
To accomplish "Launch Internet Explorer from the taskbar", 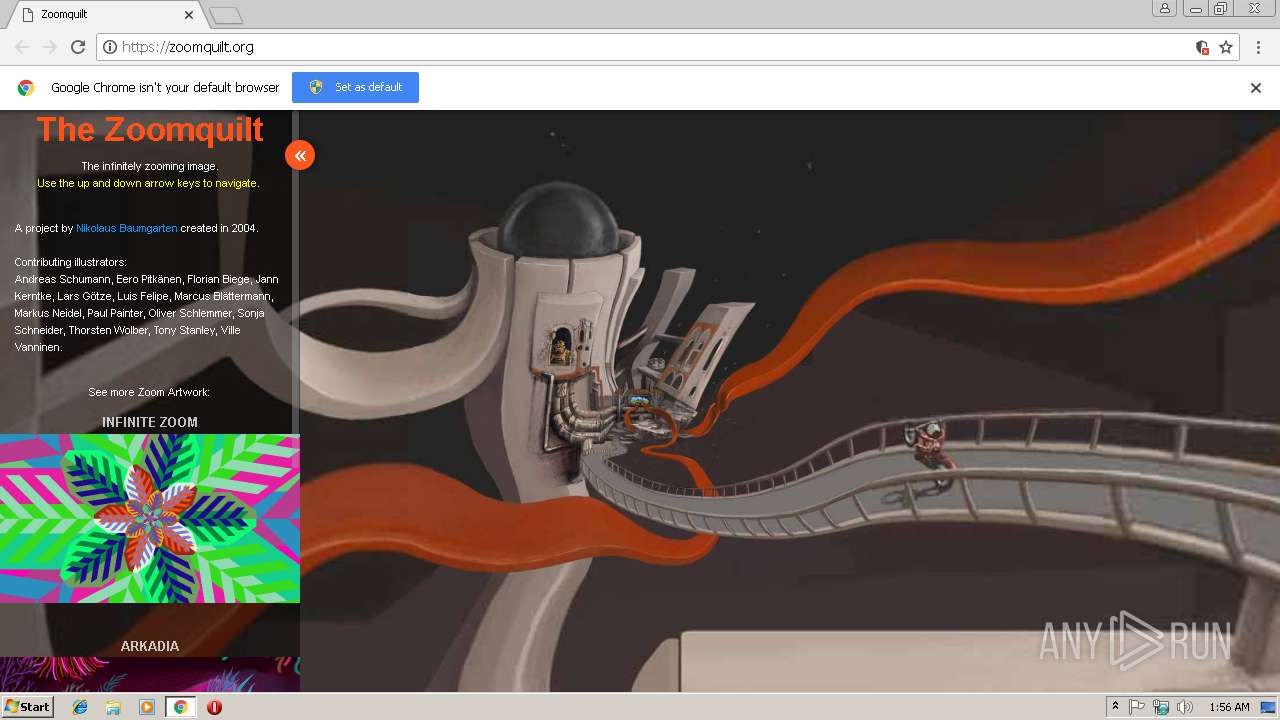I will [x=80, y=707].
